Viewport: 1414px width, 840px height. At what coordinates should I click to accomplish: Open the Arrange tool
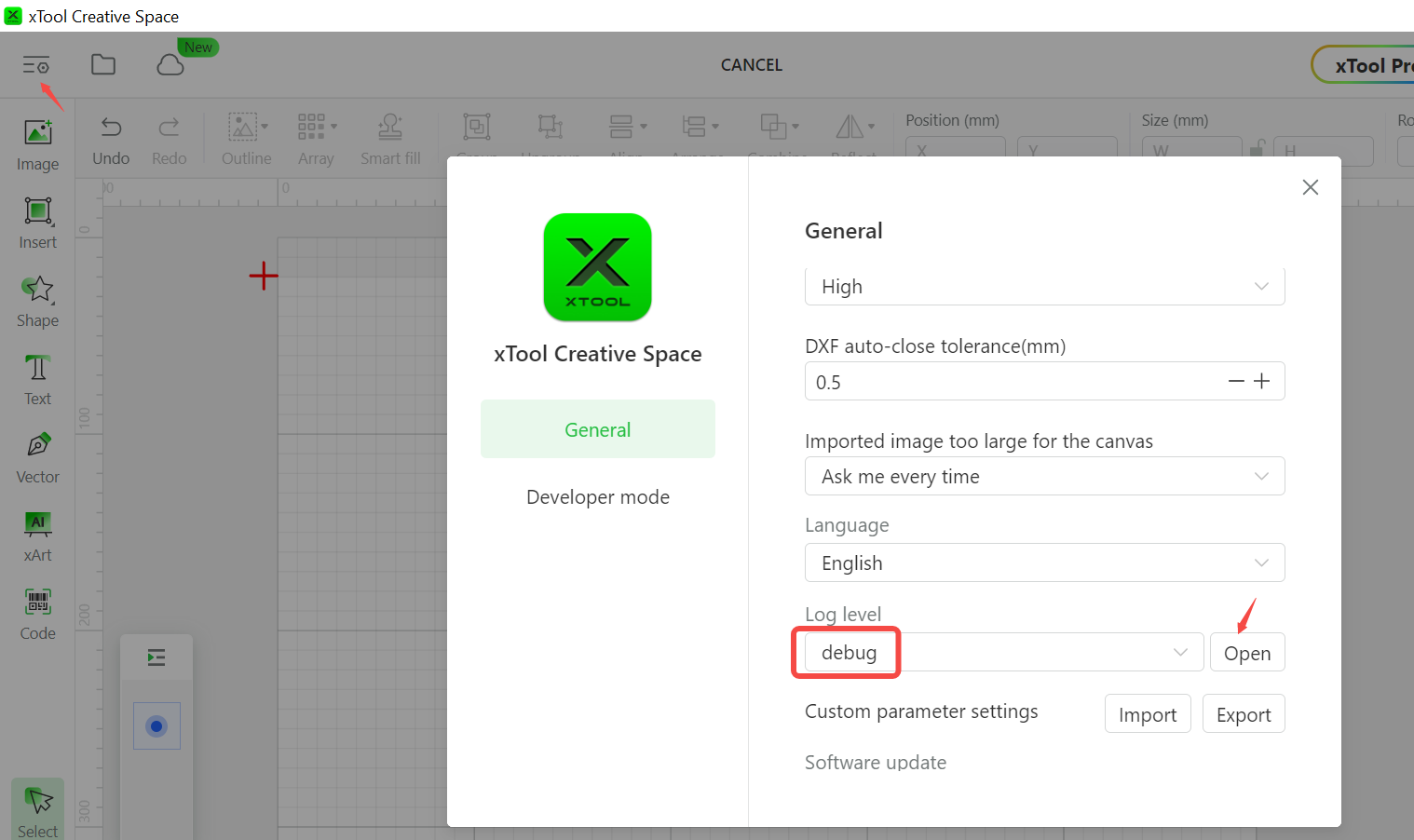699,128
